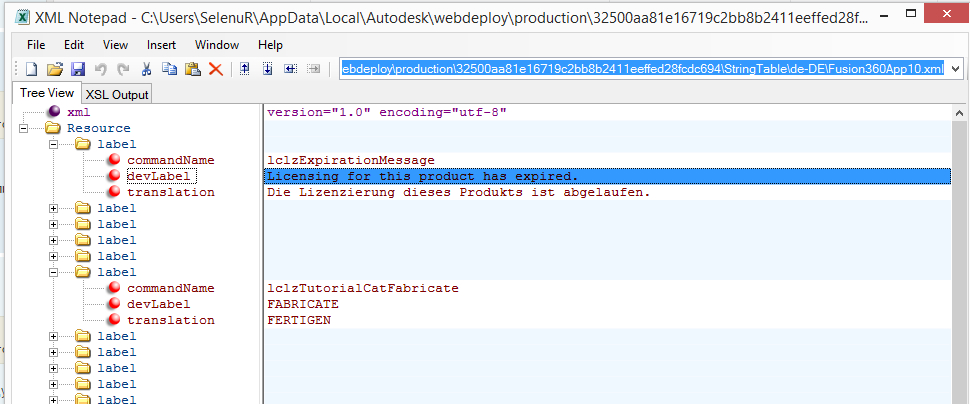Click the Nudge node left icon
This screenshot has height=404, width=970.
click(290, 68)
